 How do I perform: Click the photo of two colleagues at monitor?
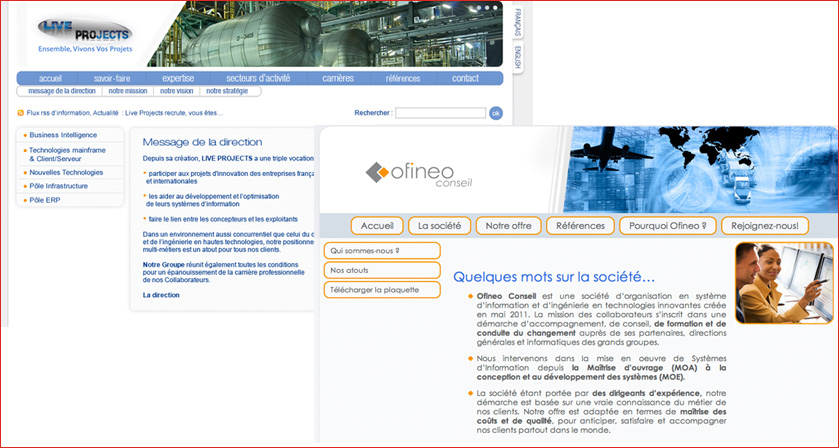click(784, 283)
